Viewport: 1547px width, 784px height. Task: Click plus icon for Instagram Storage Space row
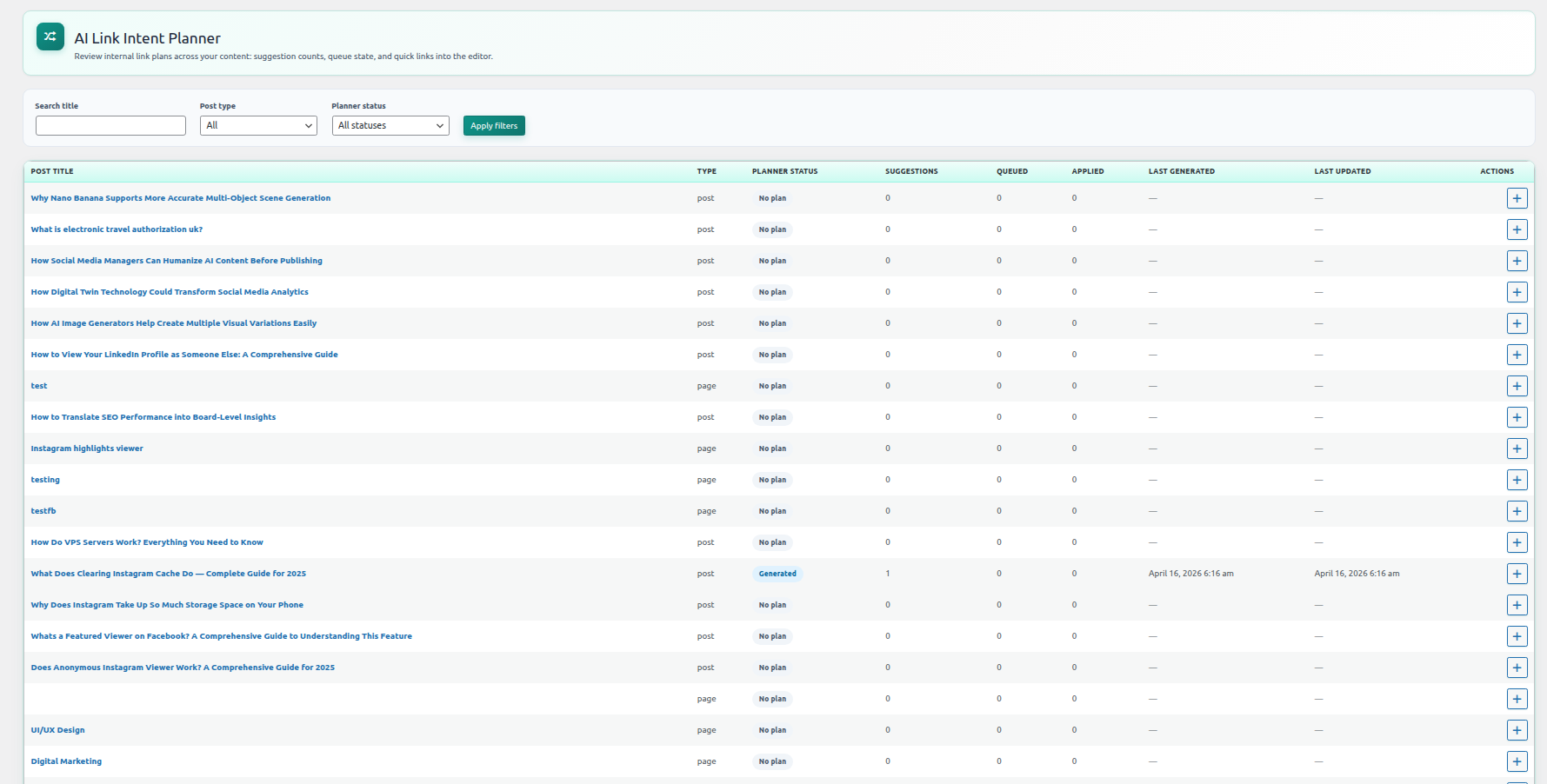click(x=1517, y=605)
